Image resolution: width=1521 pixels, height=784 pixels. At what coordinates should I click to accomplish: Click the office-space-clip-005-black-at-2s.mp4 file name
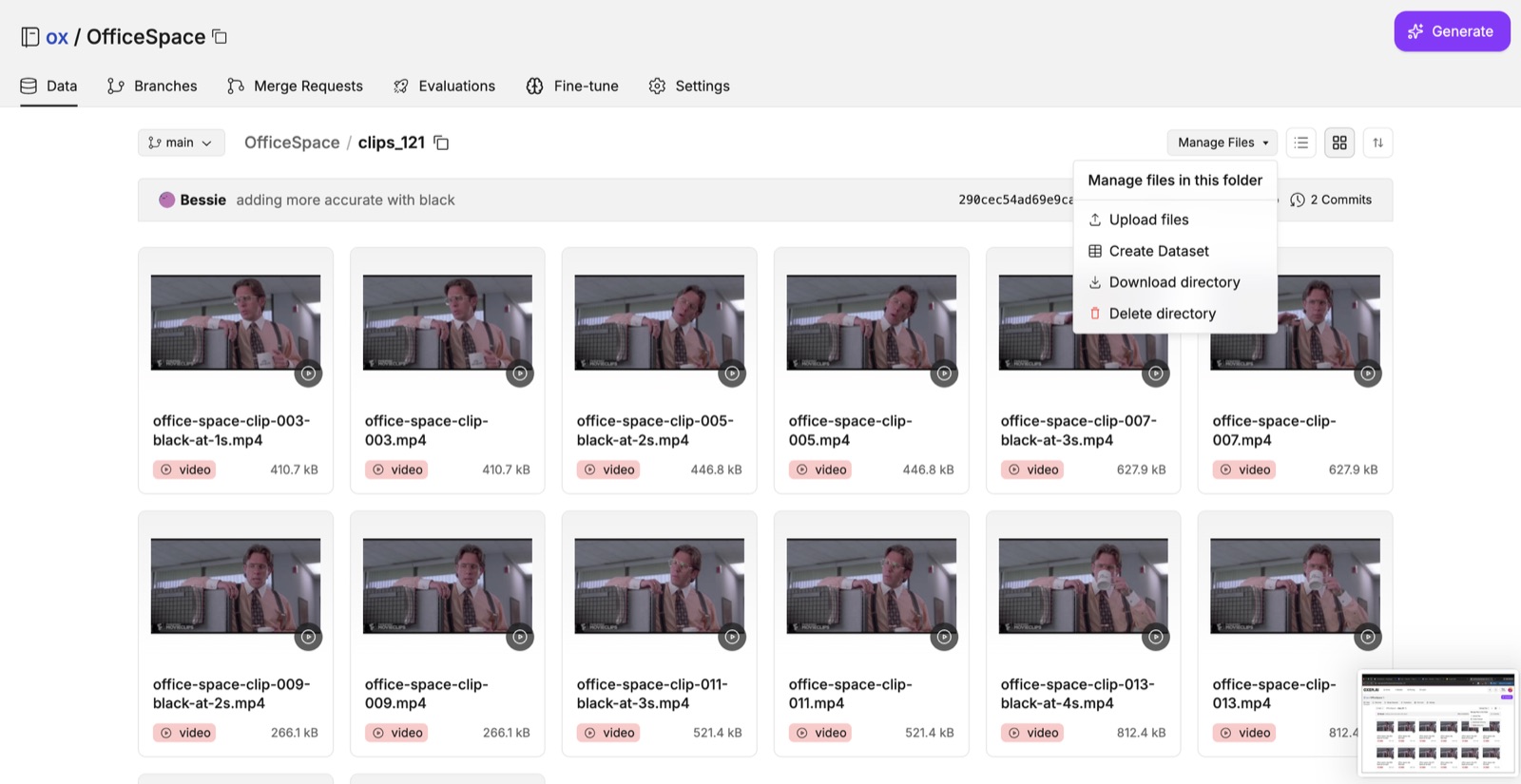click(x=655, y=430)
